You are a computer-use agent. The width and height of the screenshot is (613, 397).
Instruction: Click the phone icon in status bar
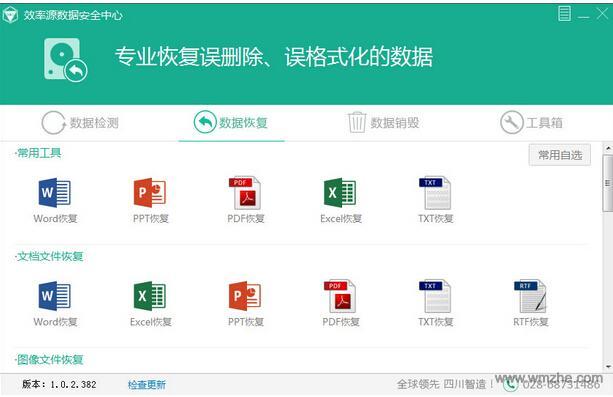click(510, 385)
